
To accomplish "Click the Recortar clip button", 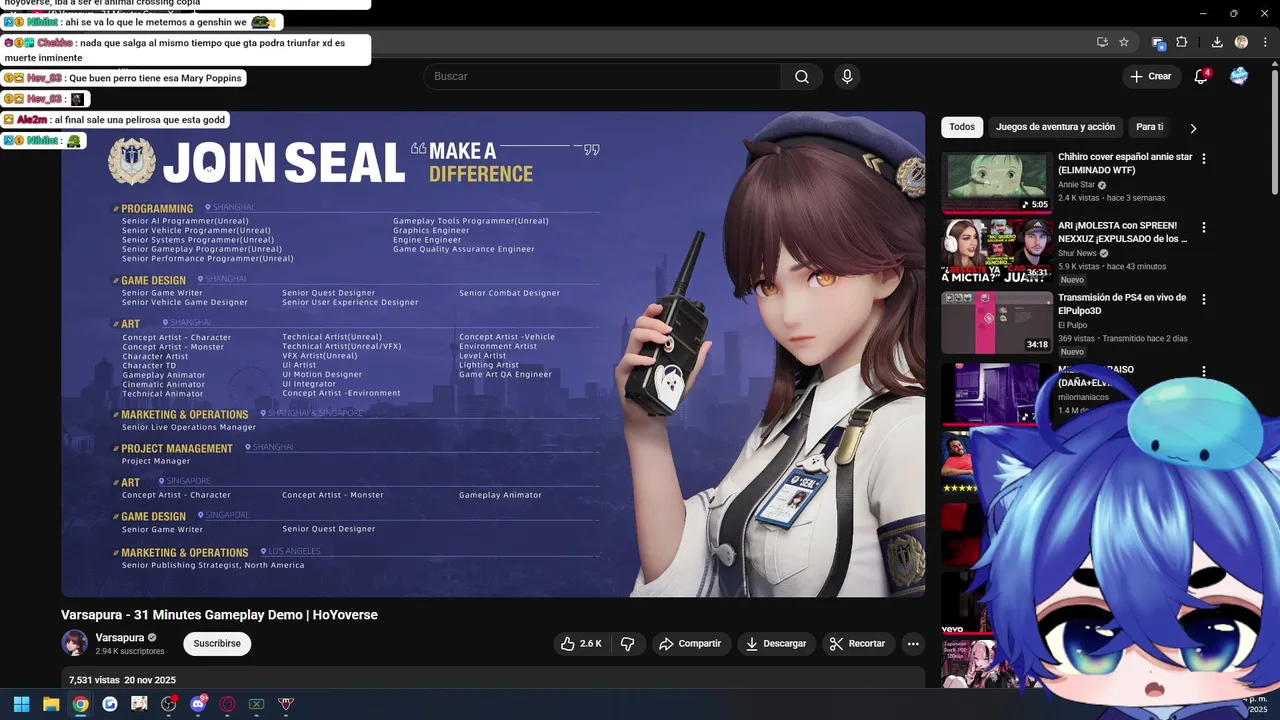I will coord(858,644).
